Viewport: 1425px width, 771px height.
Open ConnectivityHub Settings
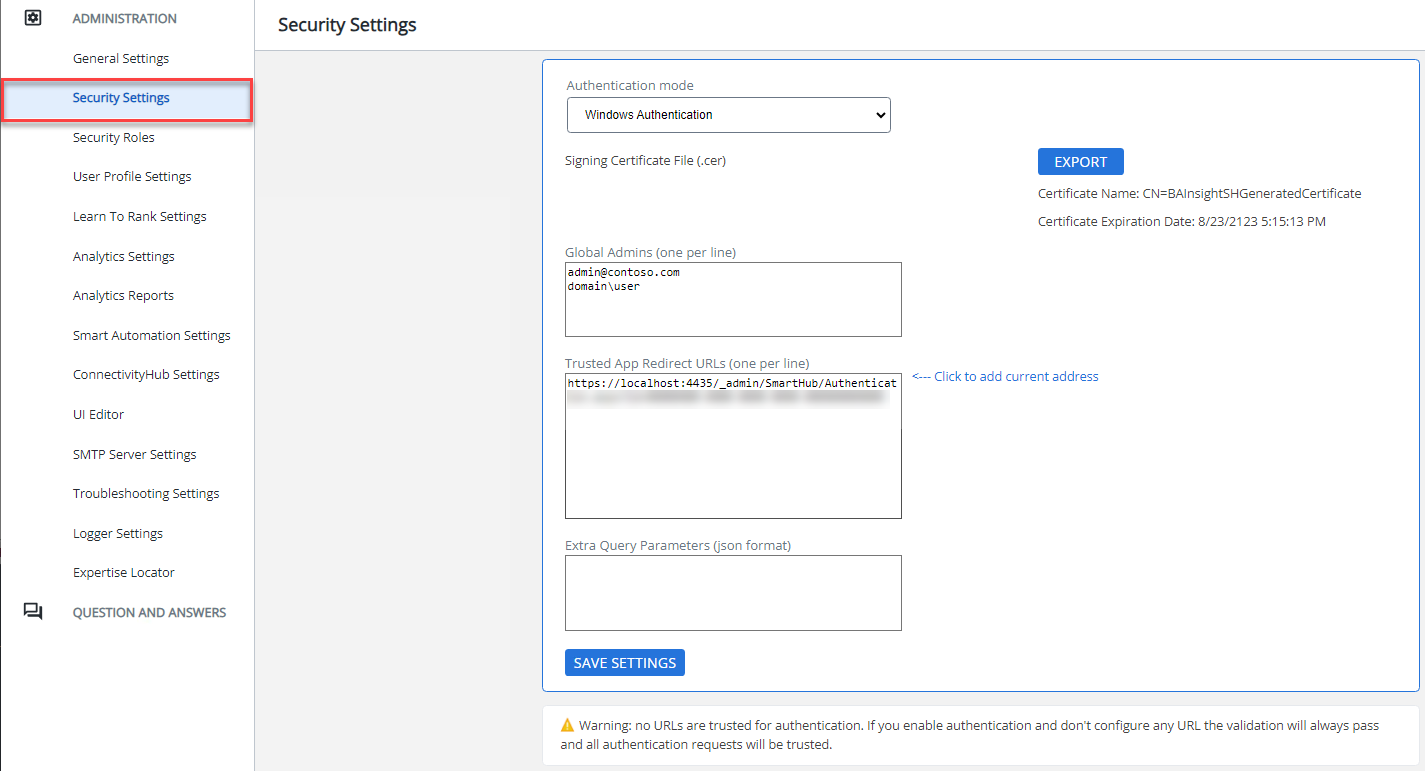pos(146,374)
